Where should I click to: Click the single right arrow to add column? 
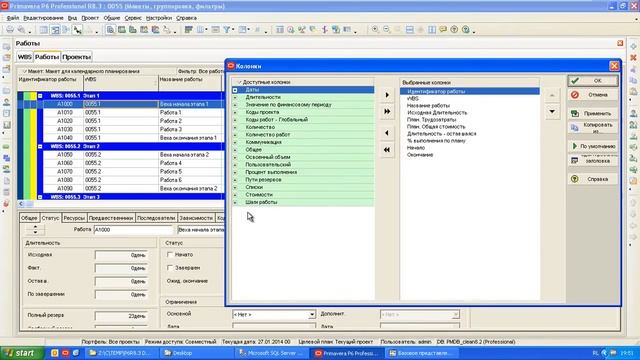pyautogui.click(x=387, y=95)
